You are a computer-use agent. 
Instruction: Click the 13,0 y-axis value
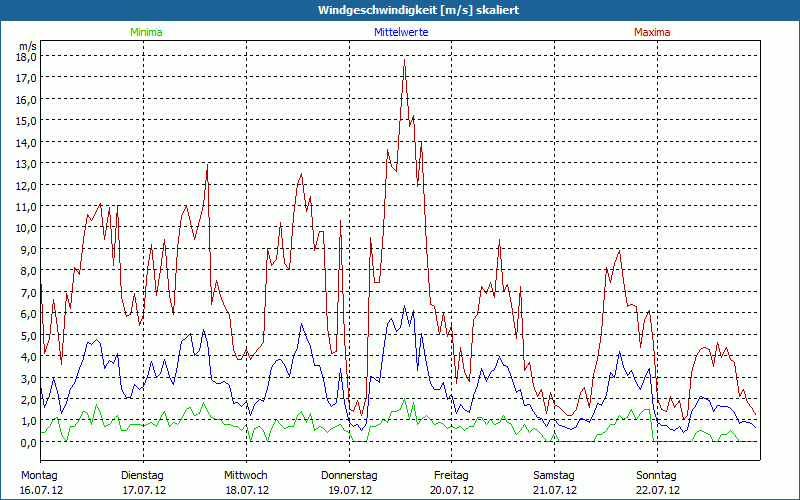(28, 164)
